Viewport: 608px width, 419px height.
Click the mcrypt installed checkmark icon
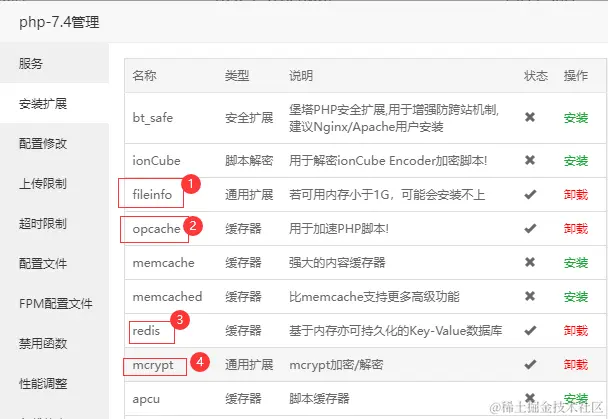tap(530, 364)
